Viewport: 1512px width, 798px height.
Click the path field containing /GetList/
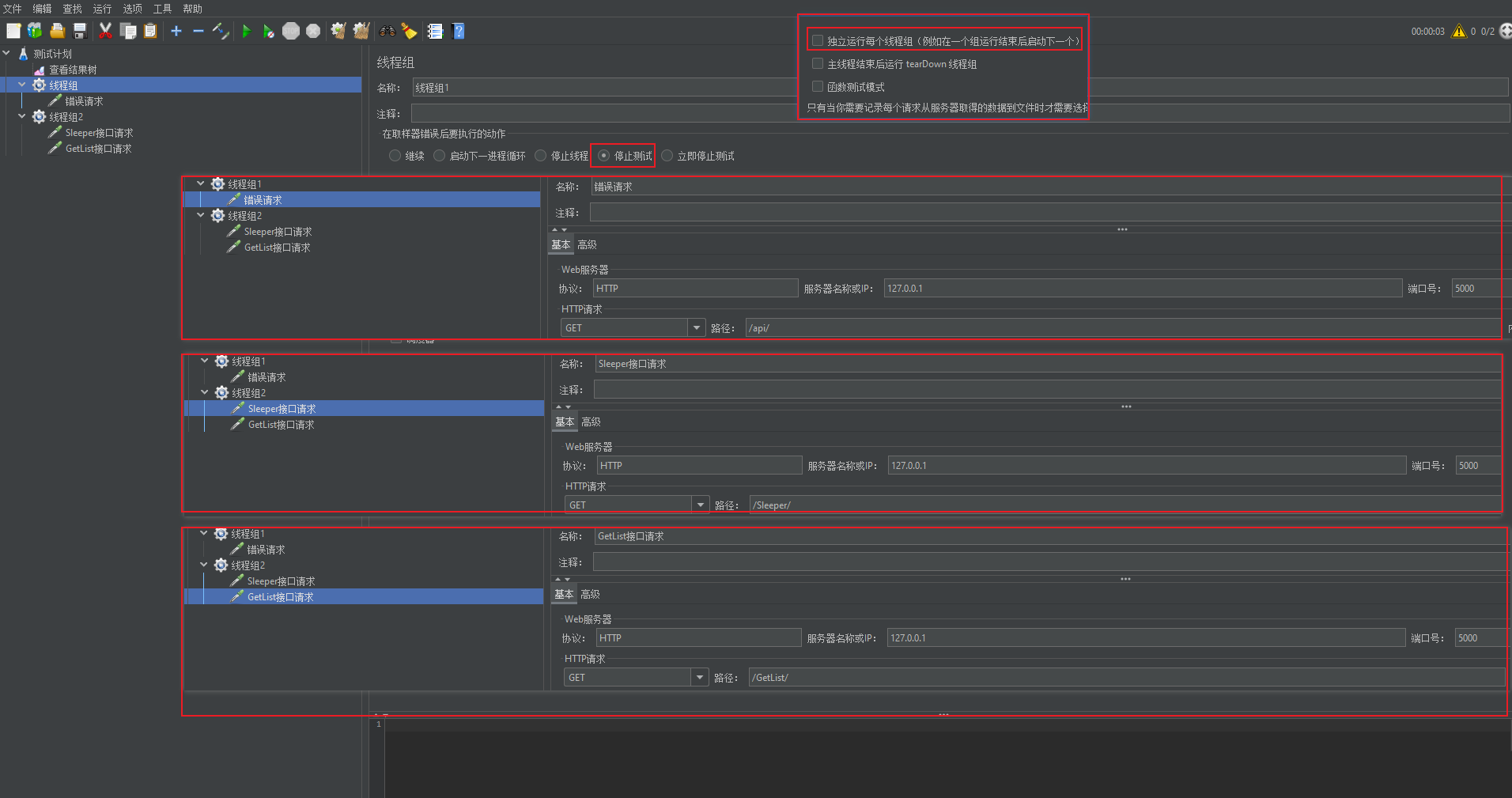click(1127, 677)
